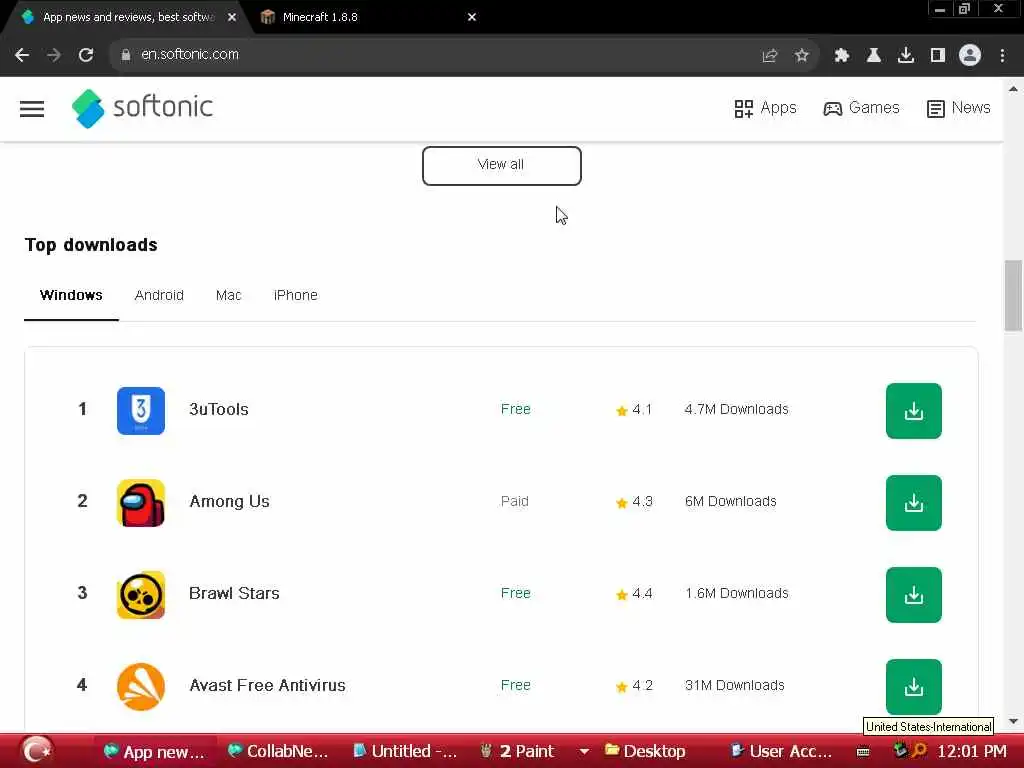The width and height of the screenshot is (1024, 768).
Task: Click the Avast Free Antivirus icon
Action: [x=141, y=686]
